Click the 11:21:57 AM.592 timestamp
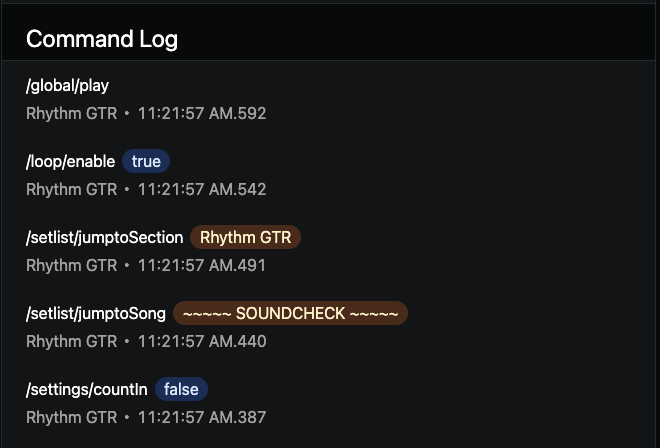Image resolution: width=660 pixels, height=448 pixels. click(x=202, y=113)
